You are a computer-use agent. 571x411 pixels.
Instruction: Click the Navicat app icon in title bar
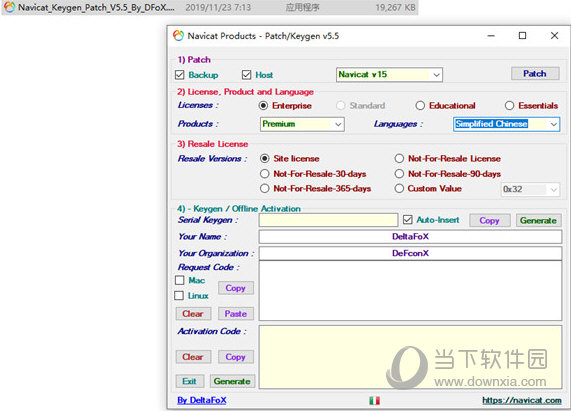tap(178, 36)
